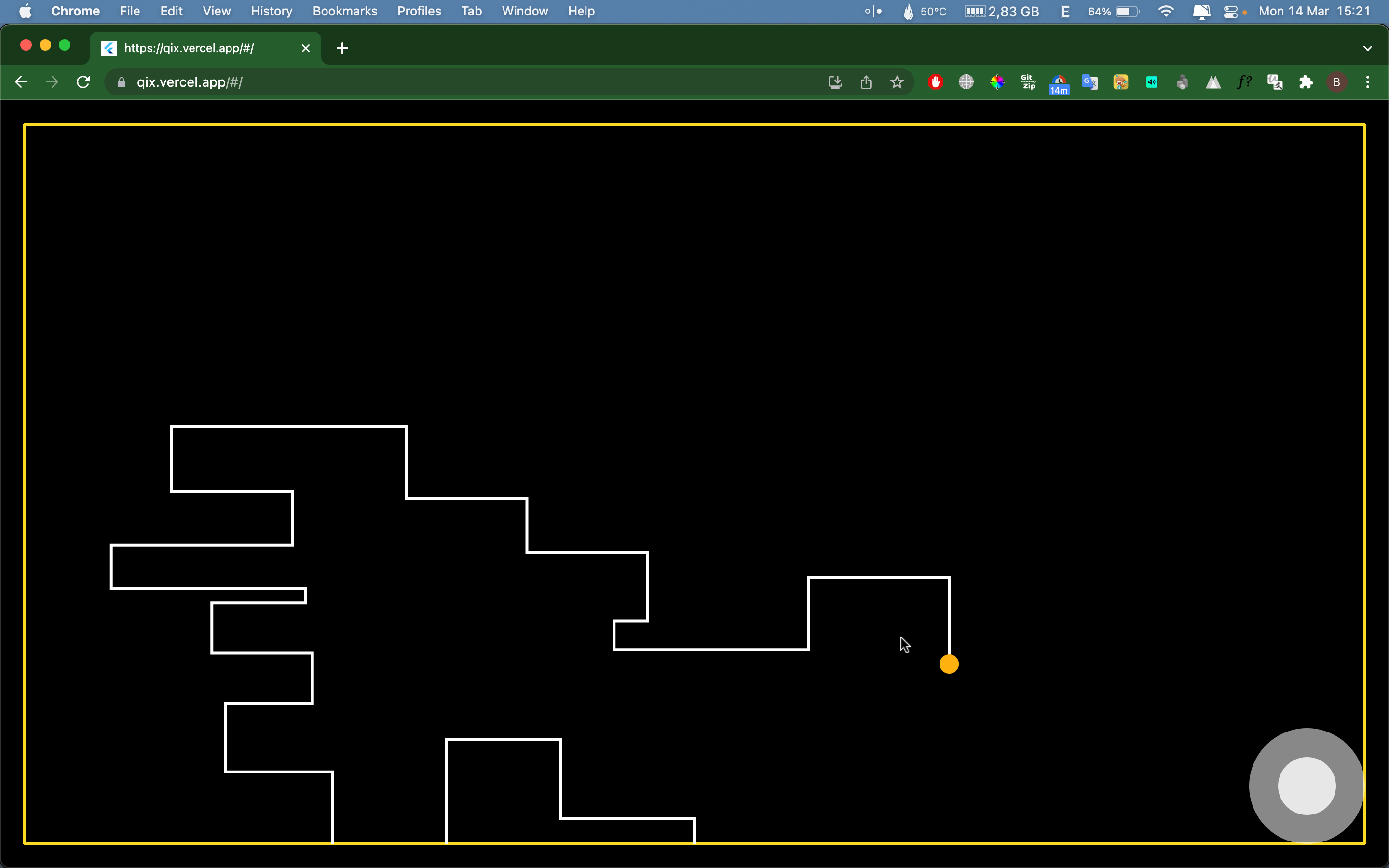1389x868 pixels.
Task: Open the History menu
Action: point(272,12)
